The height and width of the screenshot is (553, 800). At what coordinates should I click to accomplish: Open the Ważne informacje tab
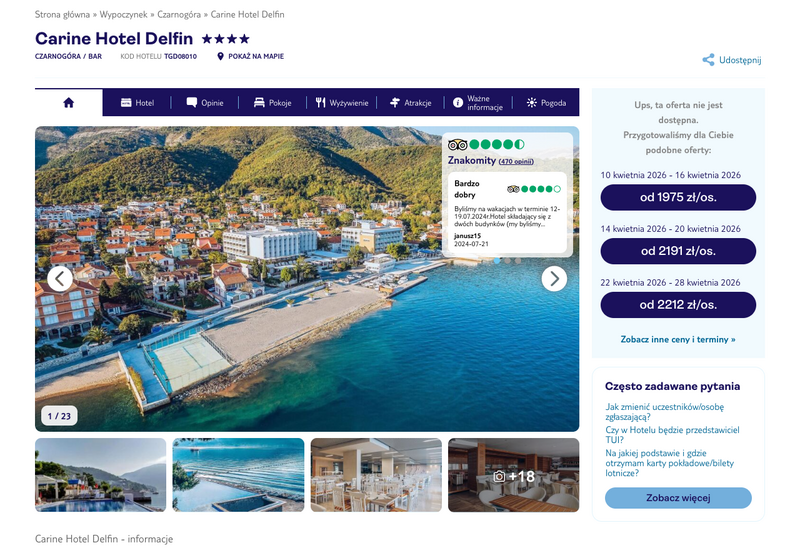tap(477, 103)
